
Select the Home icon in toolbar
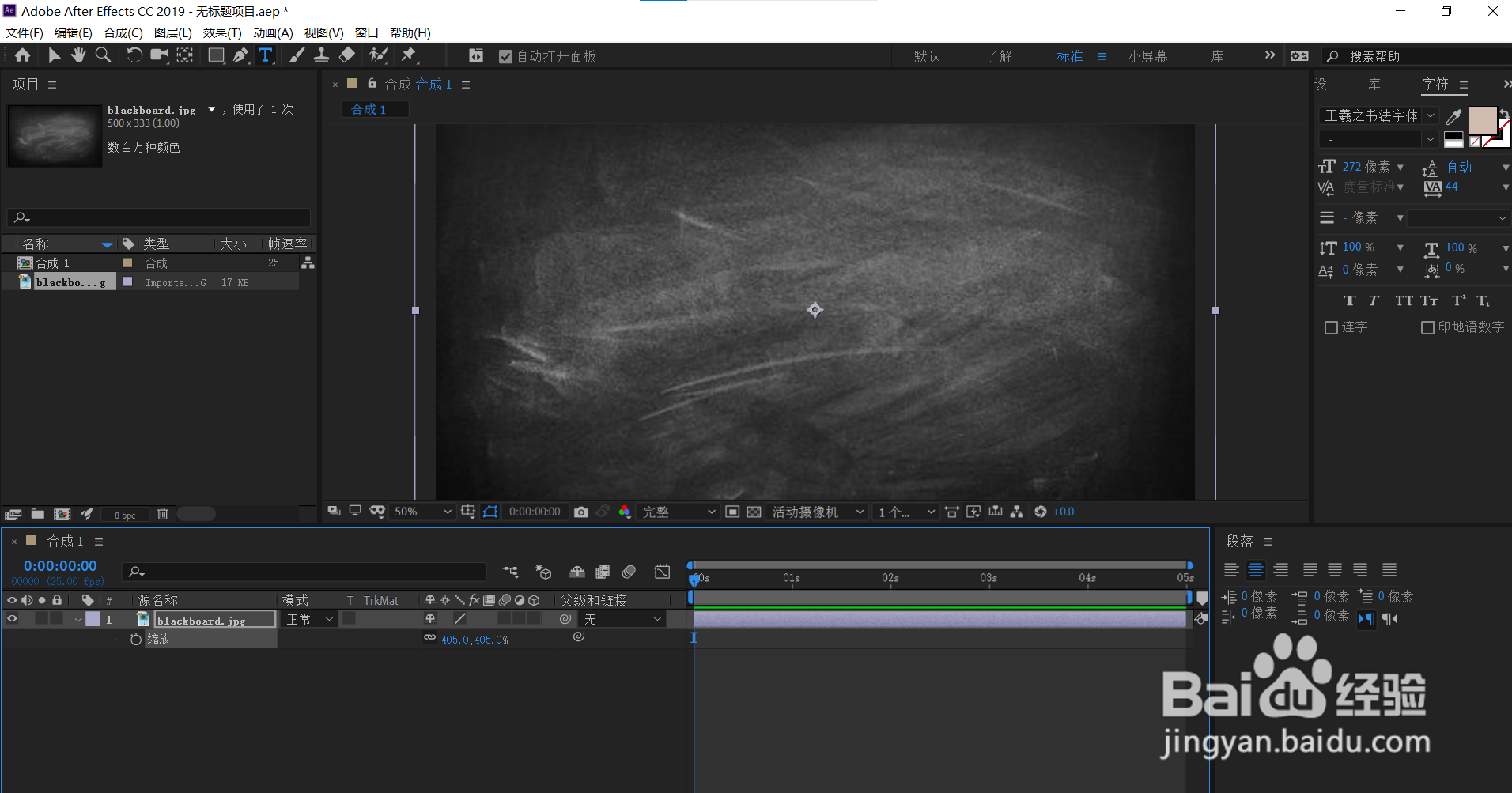[23, 55]
